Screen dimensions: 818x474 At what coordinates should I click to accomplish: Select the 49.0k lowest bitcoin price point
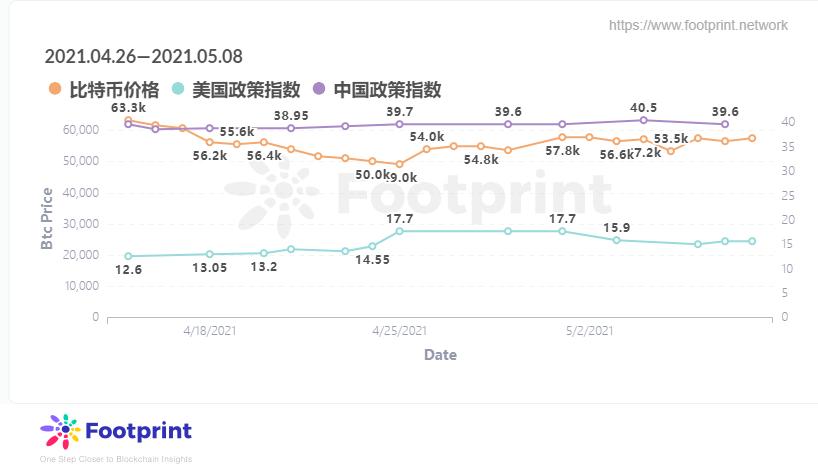tap(400, 164)
